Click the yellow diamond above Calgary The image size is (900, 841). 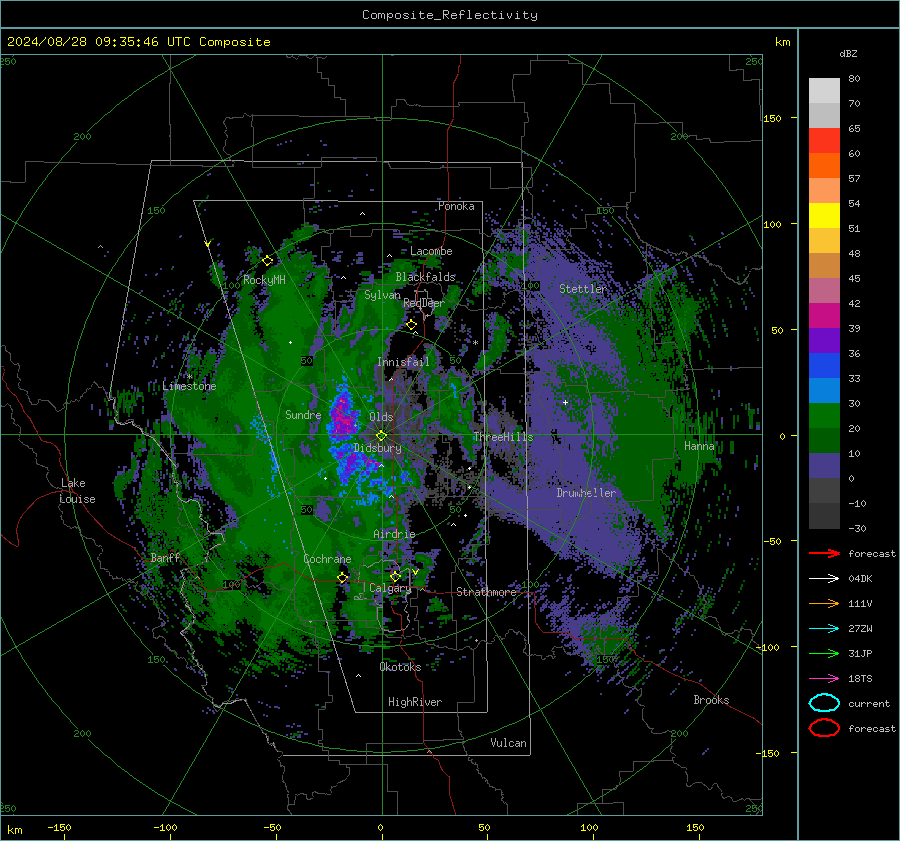coord(395,576)
